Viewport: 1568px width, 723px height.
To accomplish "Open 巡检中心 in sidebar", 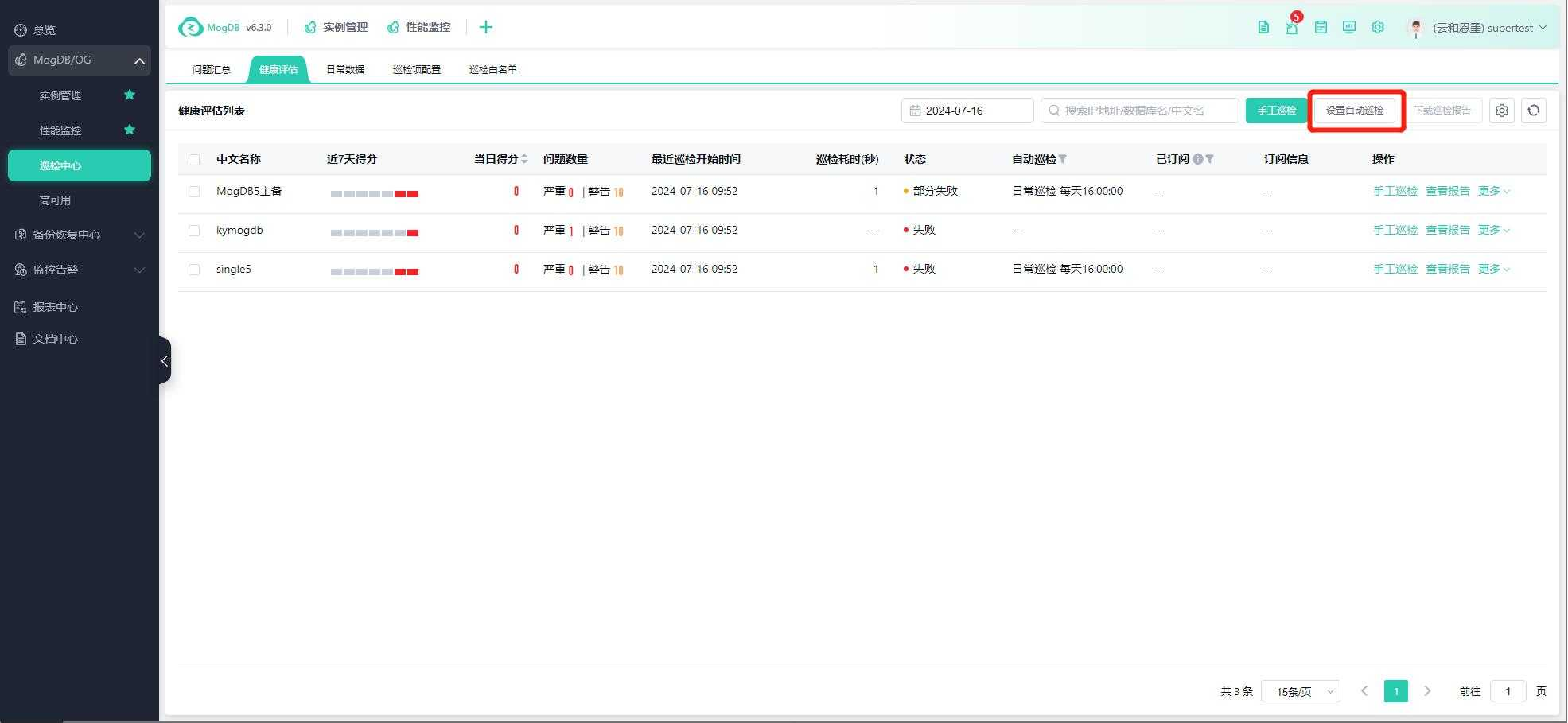I will coord(80,165).
